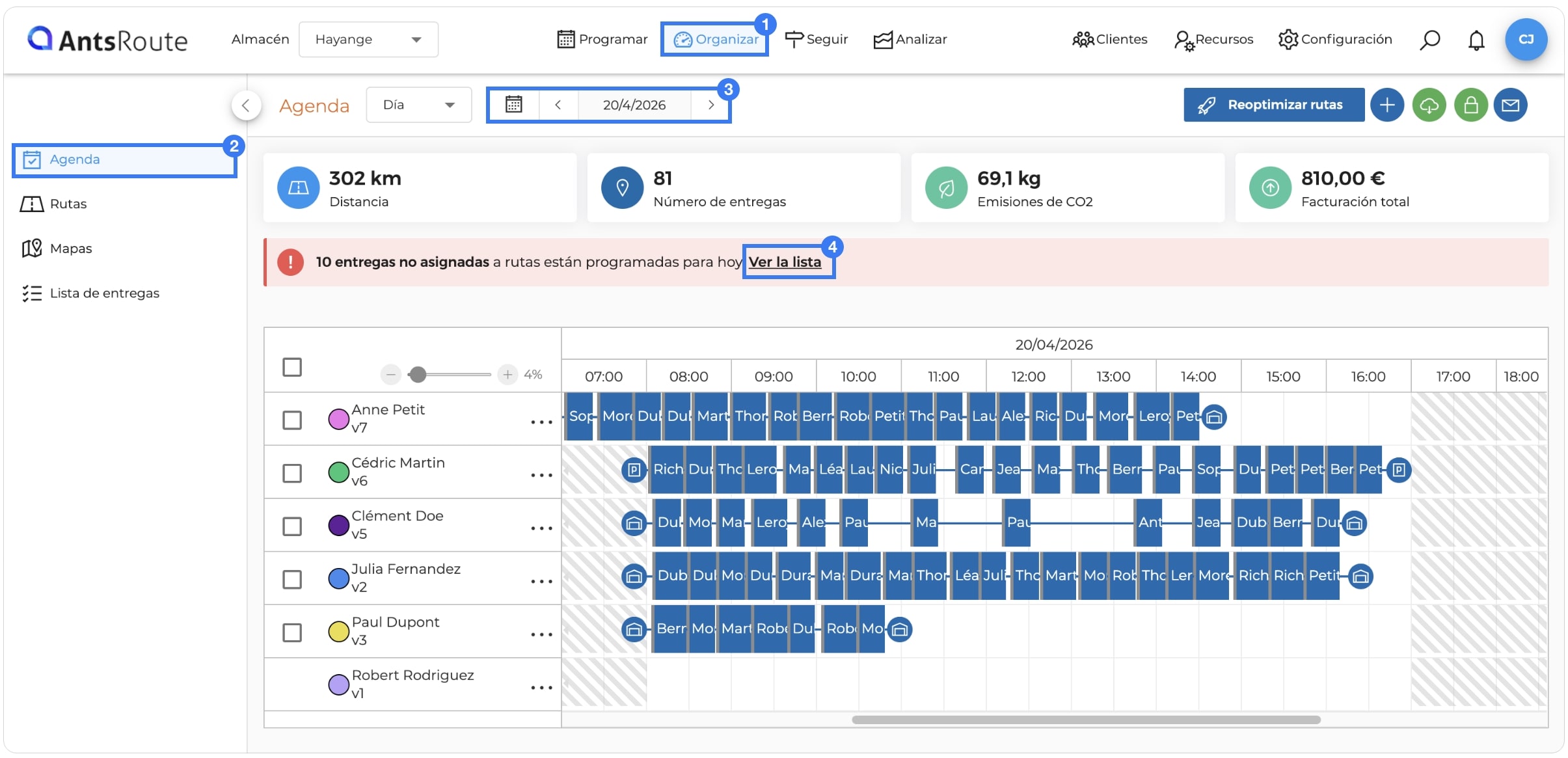Open Clément Doe's three-dot menu
The image size is (1568, 758).
coord(541,528)
